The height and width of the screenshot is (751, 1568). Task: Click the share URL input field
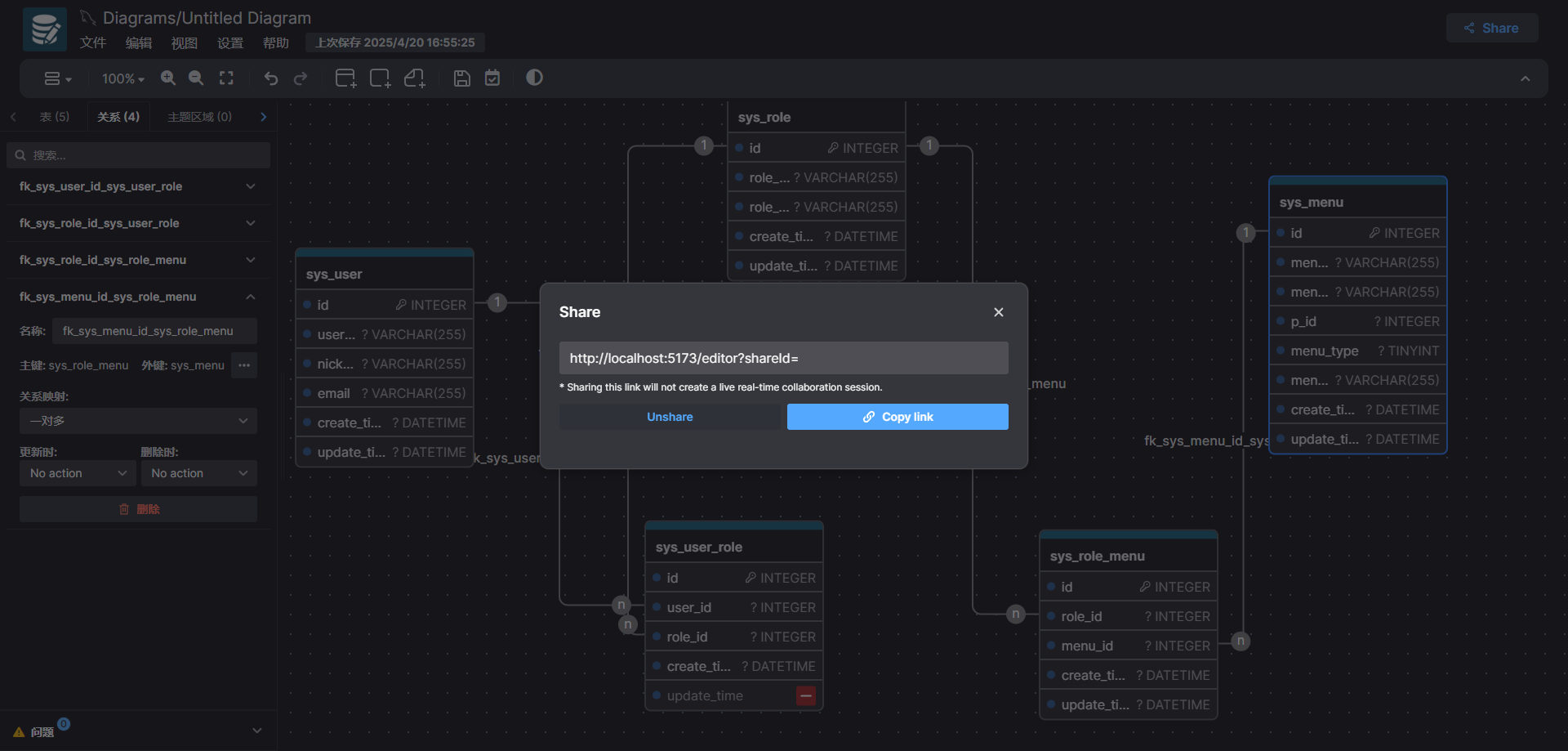[x=783, y=358]
